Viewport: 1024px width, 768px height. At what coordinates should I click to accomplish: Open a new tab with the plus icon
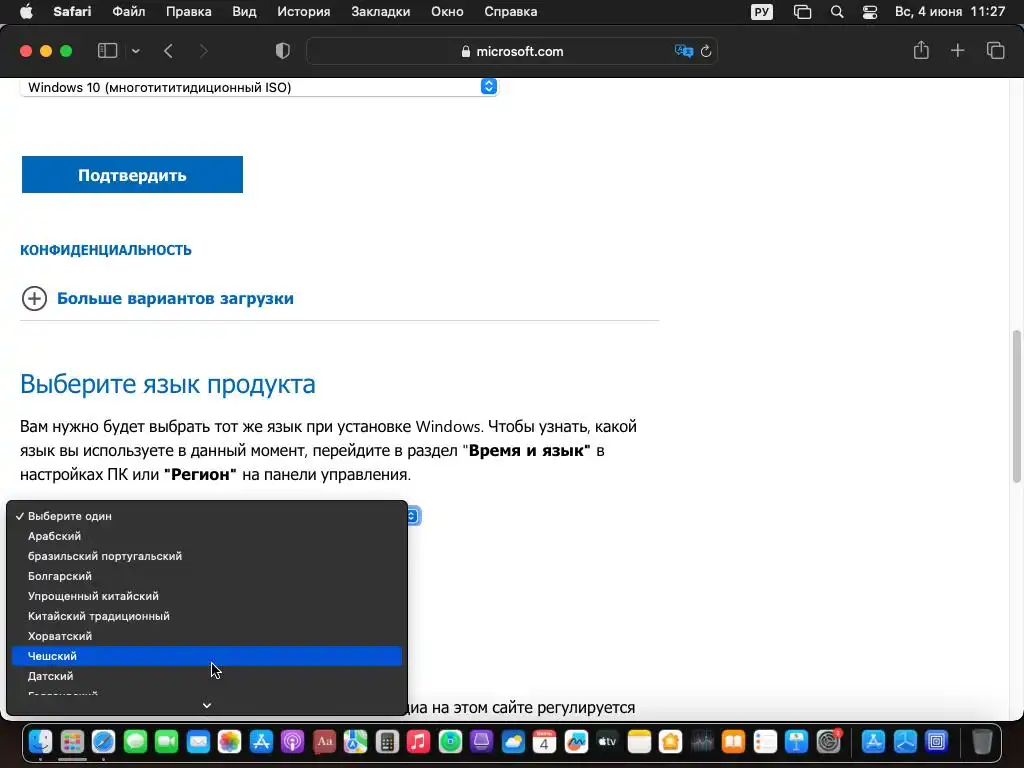click(x=957, y=50)
